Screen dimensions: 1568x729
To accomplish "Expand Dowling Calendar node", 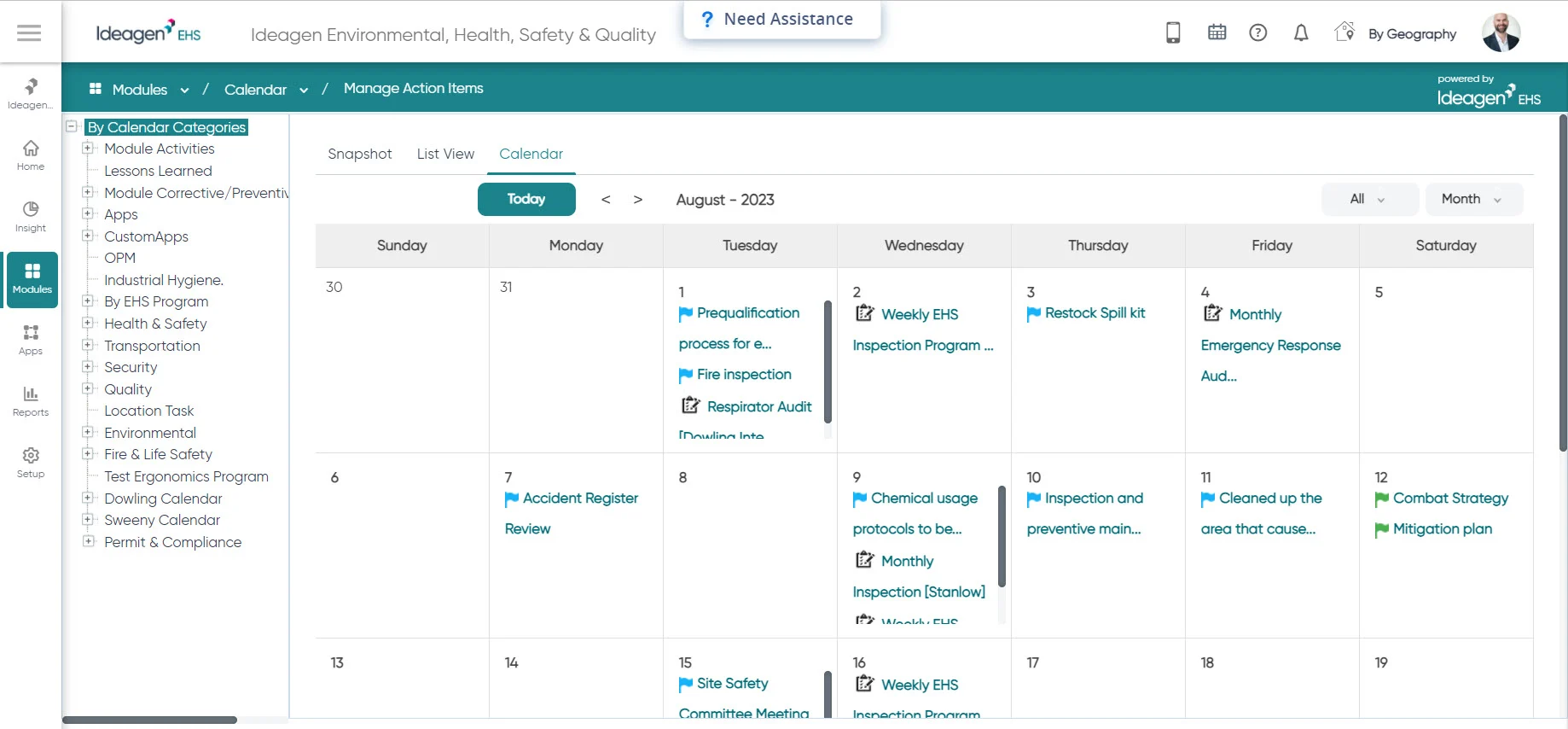I will 88,498.
